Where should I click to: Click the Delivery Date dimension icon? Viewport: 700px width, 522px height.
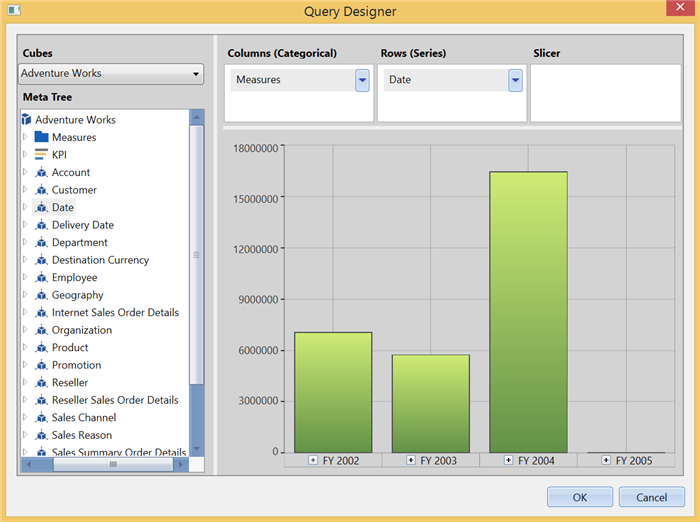[x=42, y=225]
